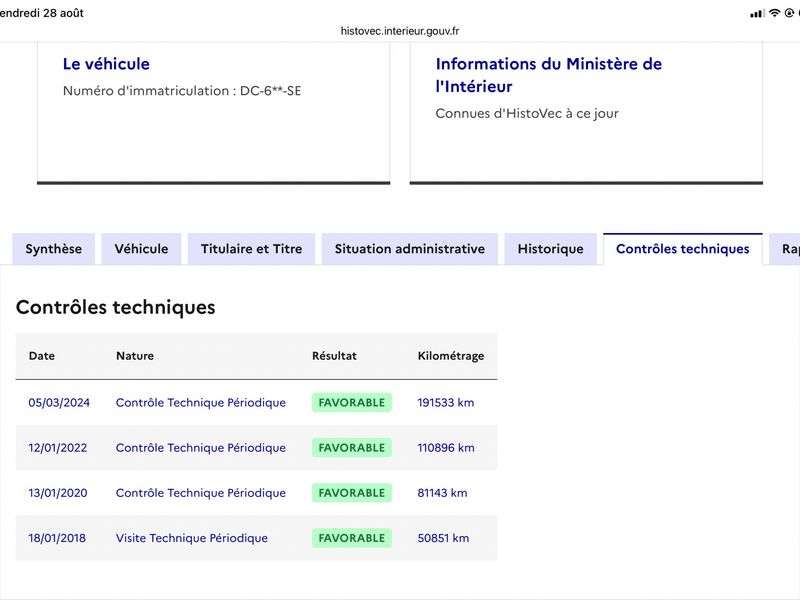Viewport: 800px width, 600px height.
Task: Click Contrôle Technique Périodique in the 05/03/2024 row
Action: tap(201, 403)
